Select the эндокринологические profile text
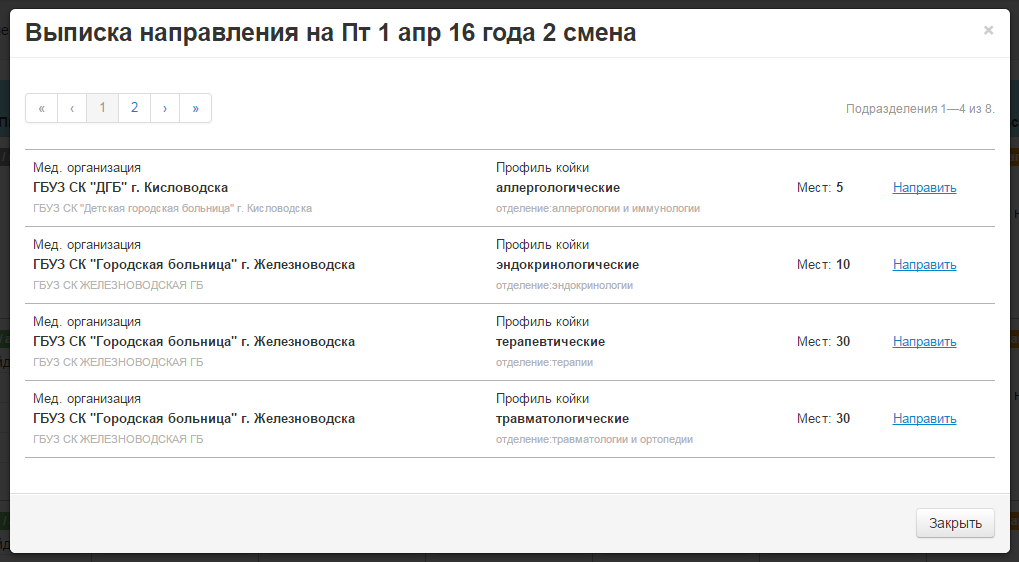Image resolution: width=1019 pixels, height=562 pixels. pos(567,264)
